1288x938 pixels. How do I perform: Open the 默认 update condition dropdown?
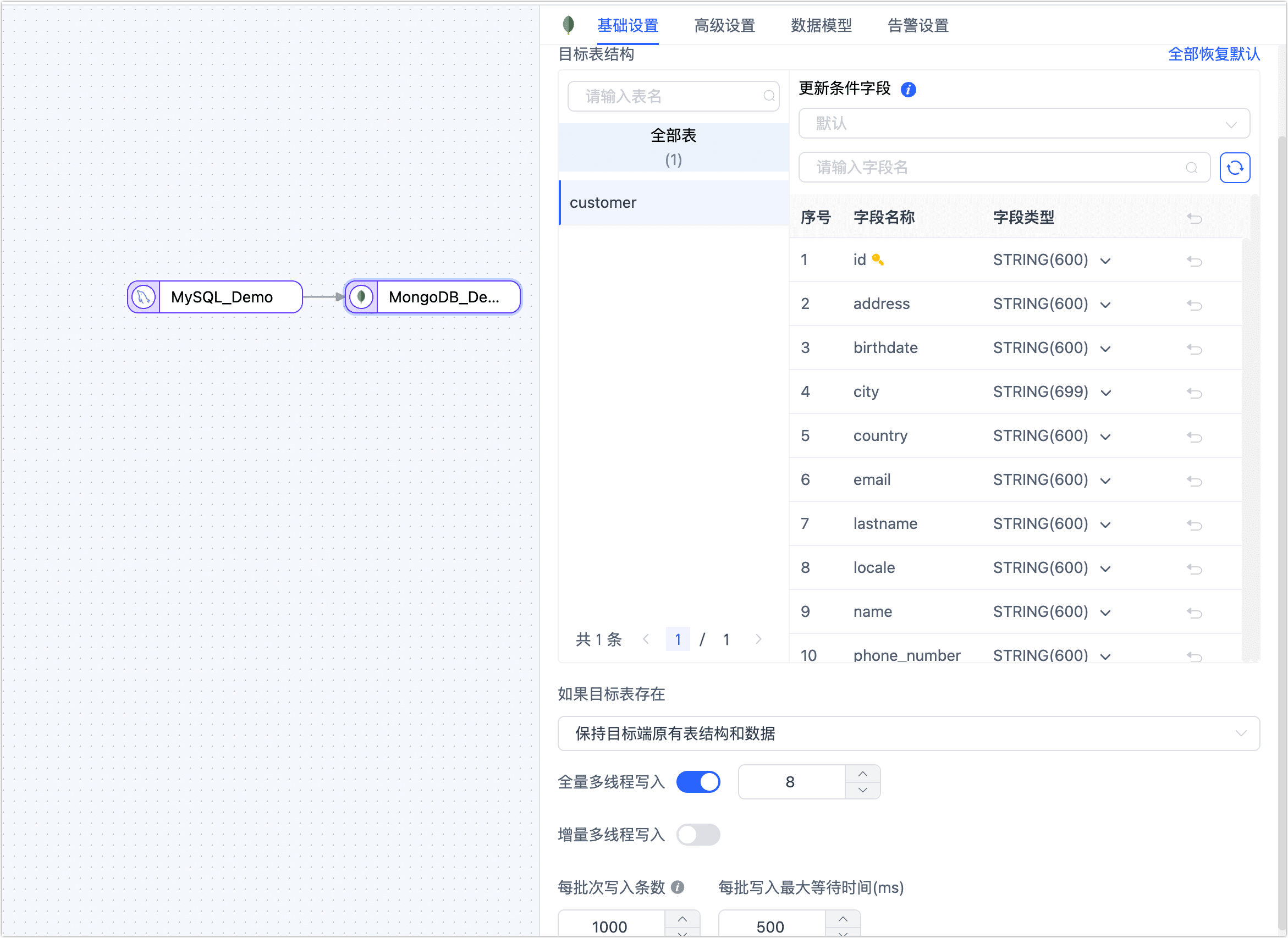1022,123
